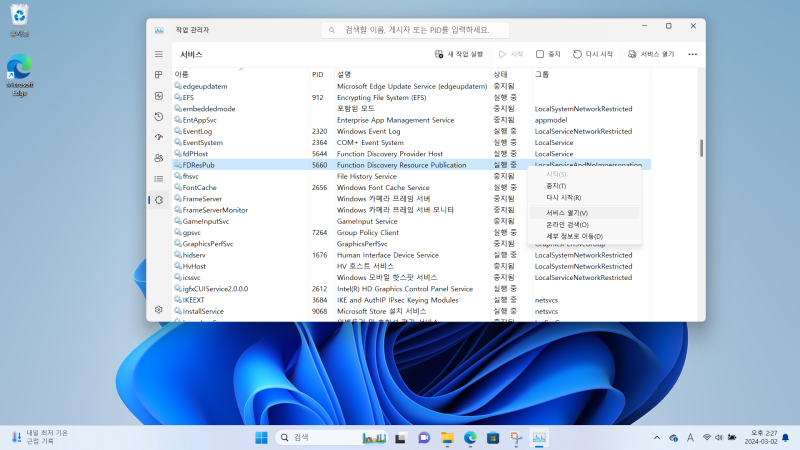Select the icssvc service row
The image size is (800, 450).
click(x=411, y=278)
